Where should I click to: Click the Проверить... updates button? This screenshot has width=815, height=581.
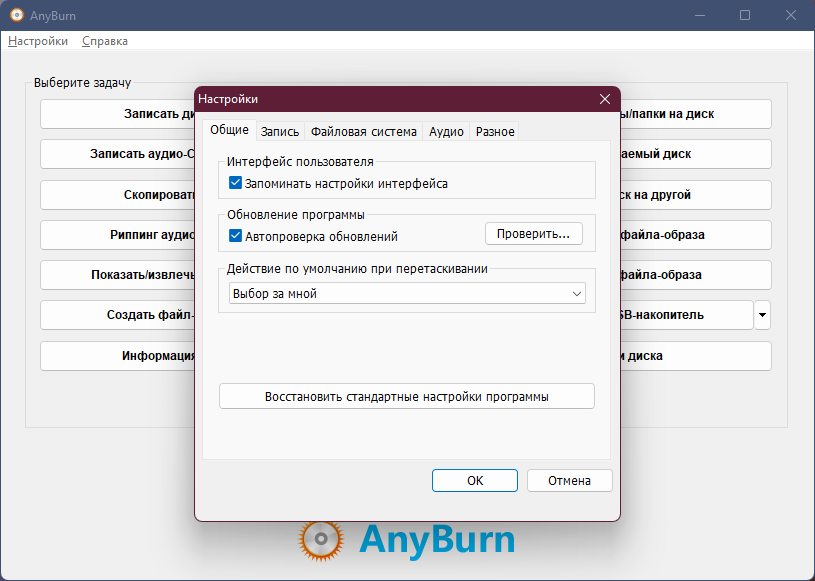point(533,234)
